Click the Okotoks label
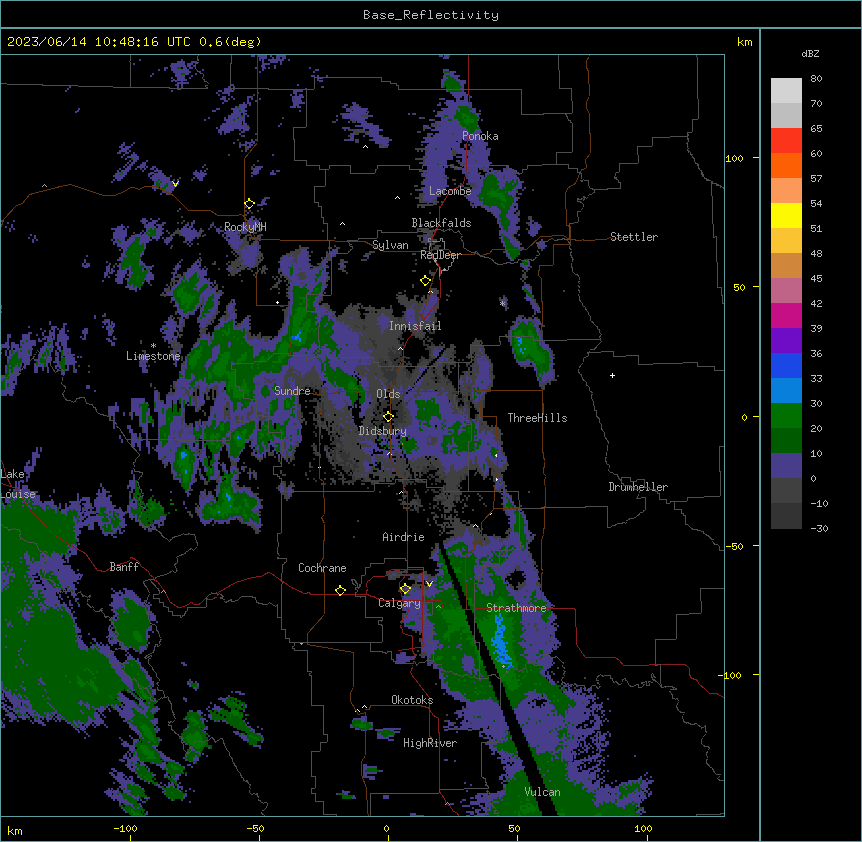This screenshot has width=862, height=842. click(412, 700)
